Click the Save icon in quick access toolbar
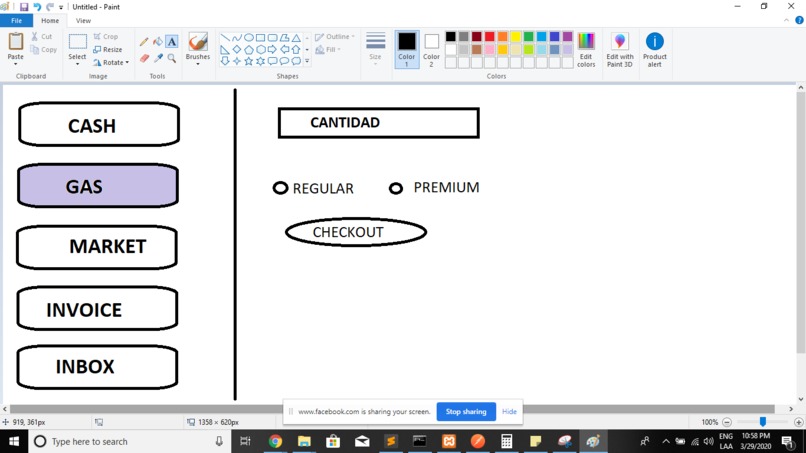806x453 pixels. 24,7
